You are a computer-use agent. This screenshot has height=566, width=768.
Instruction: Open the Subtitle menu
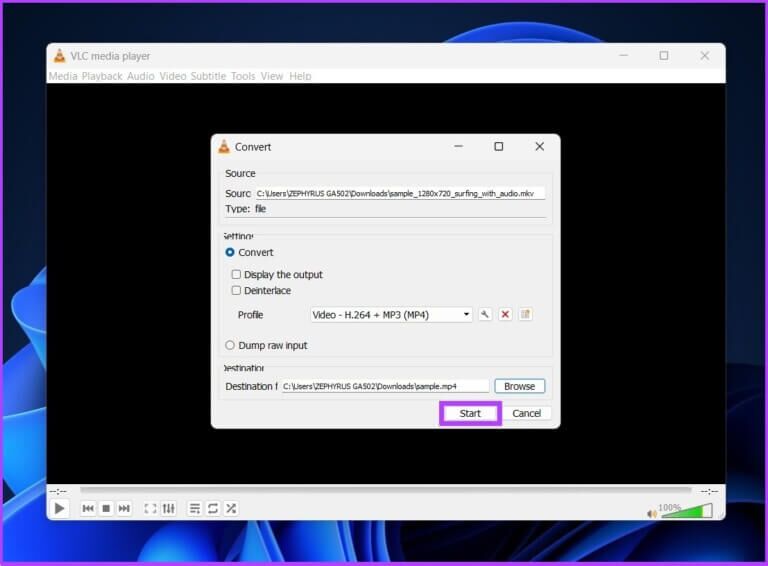(208, 76)
